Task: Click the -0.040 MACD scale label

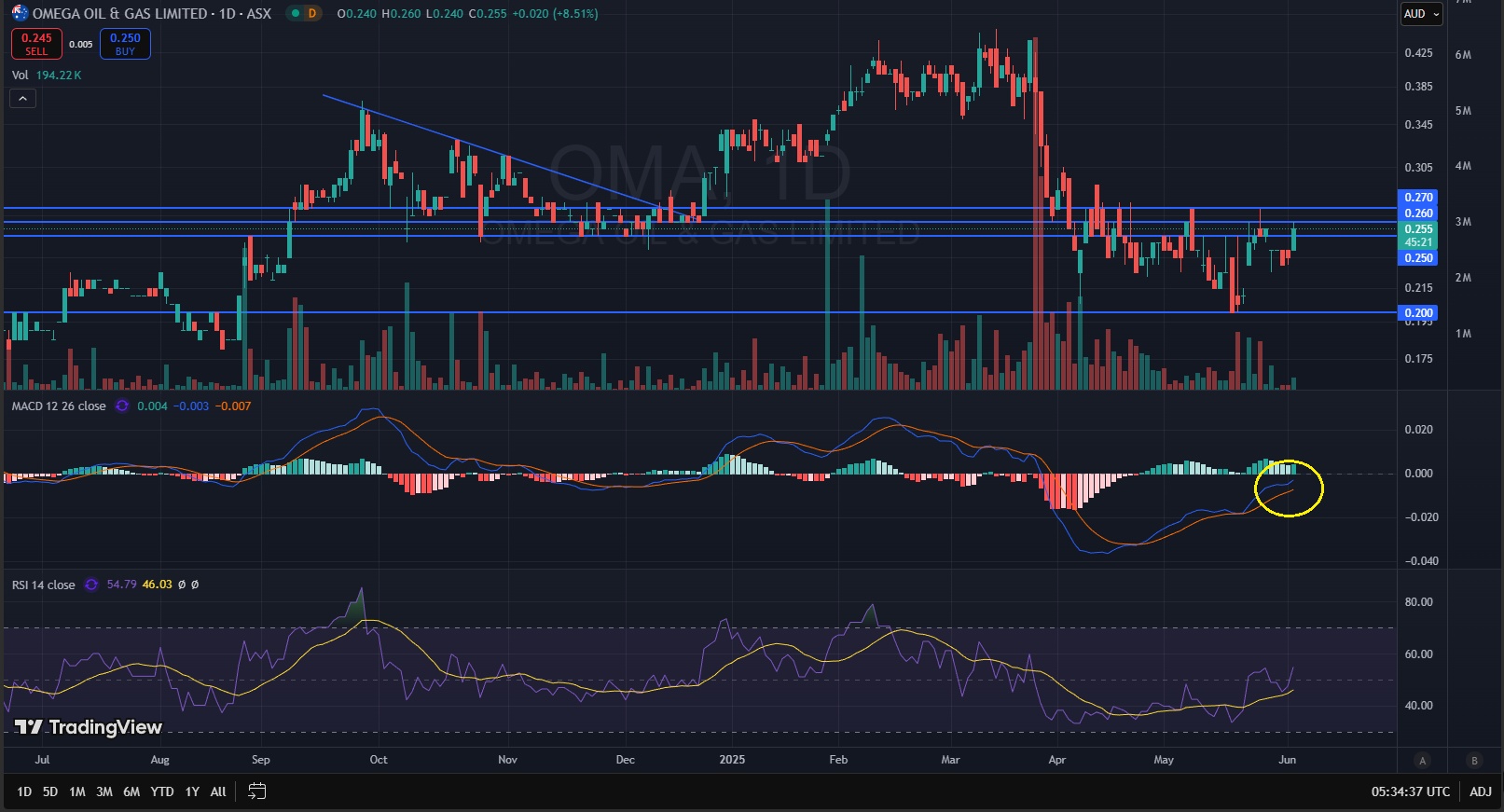Action: point(1421,561)
